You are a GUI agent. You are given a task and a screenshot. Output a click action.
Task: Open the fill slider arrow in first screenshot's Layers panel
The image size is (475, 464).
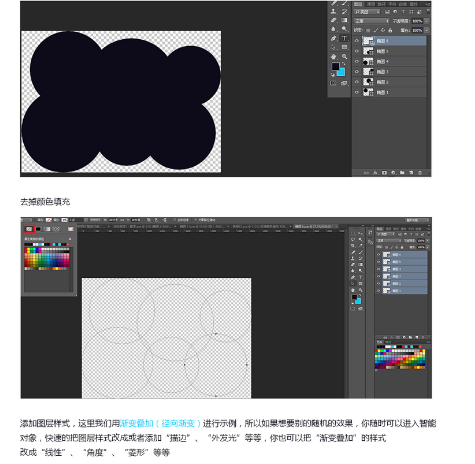click(x=427, y=30)
